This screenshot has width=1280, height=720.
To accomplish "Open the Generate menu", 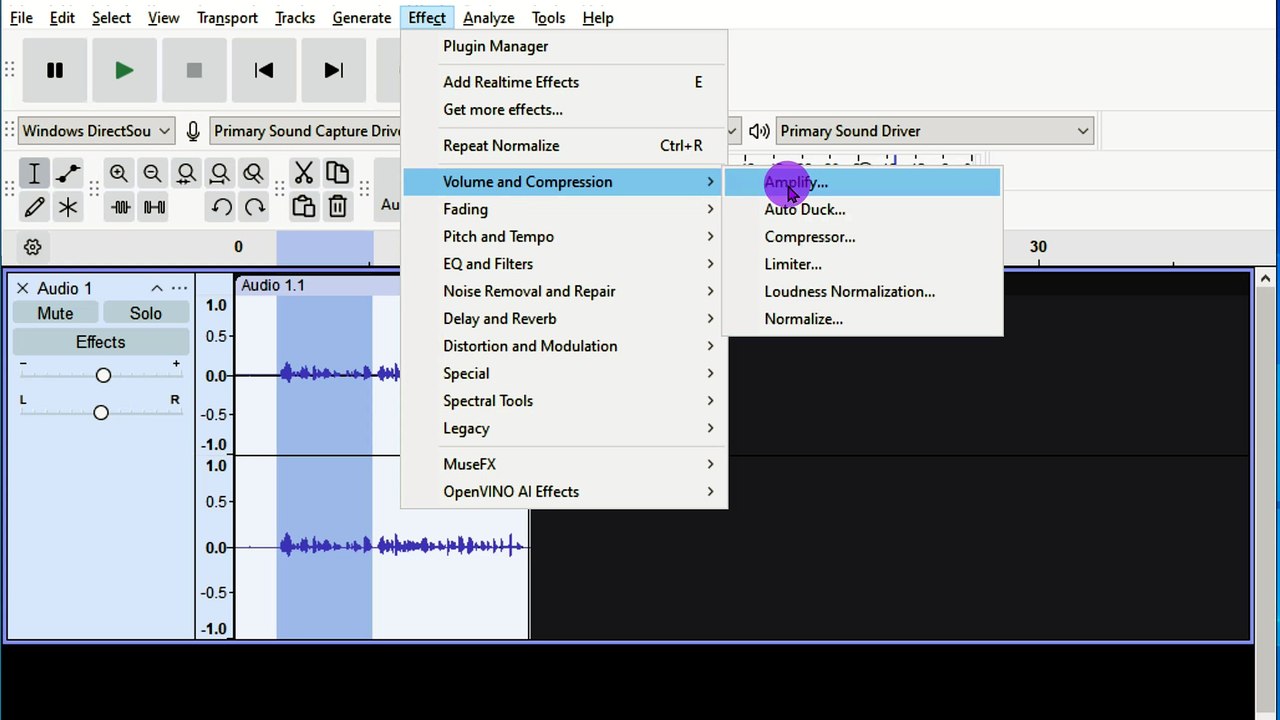I will [362, 18].
